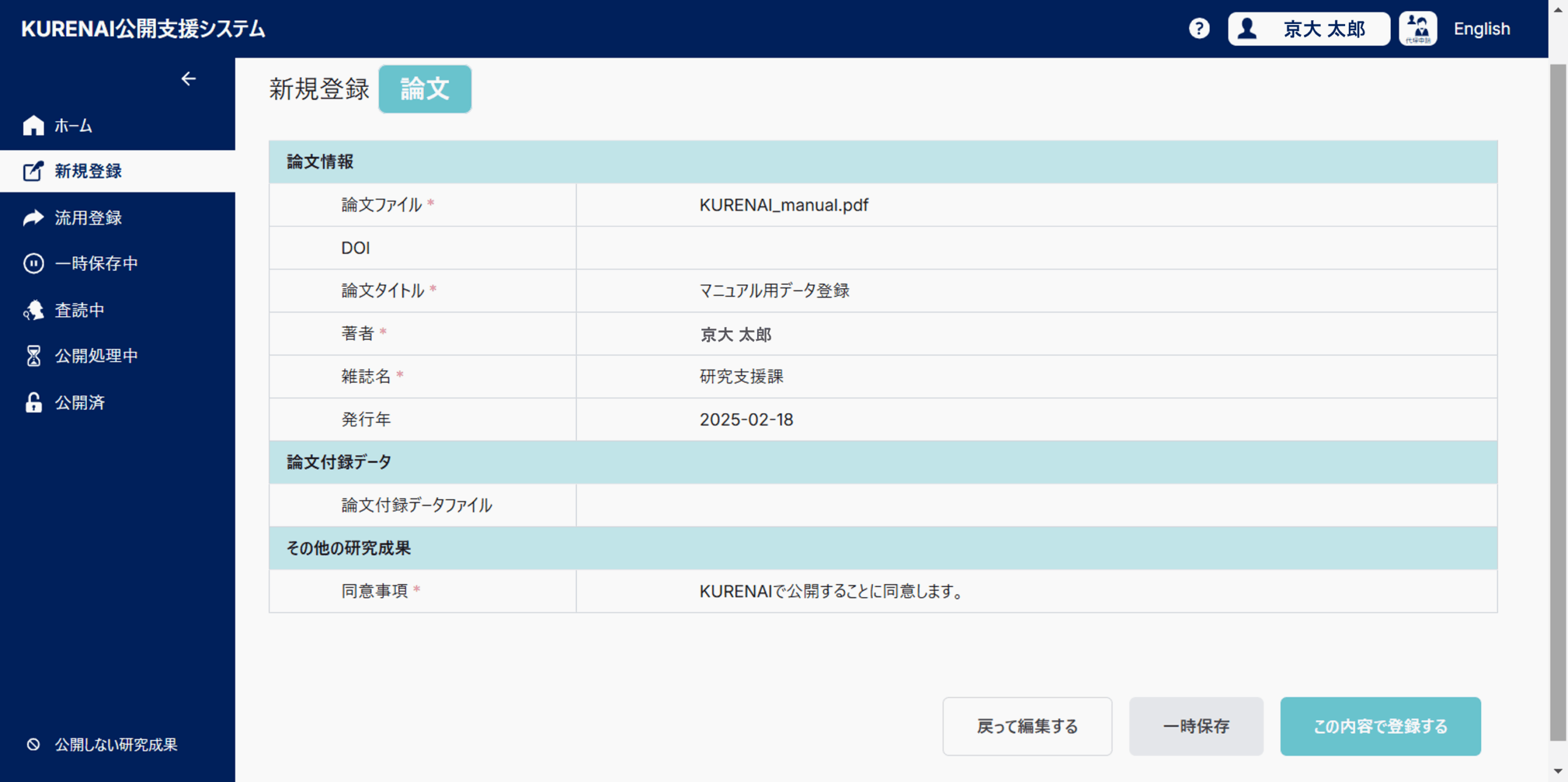This screenshot has width=1568, height=782.
Task: Select the 一時保存中 sidebar menu item
Action: point(118,264)
